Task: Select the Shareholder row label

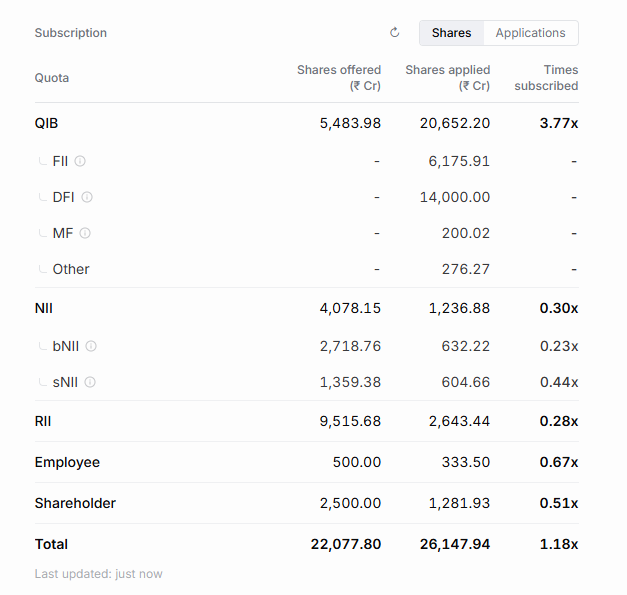Action: [x=75, y=503]
